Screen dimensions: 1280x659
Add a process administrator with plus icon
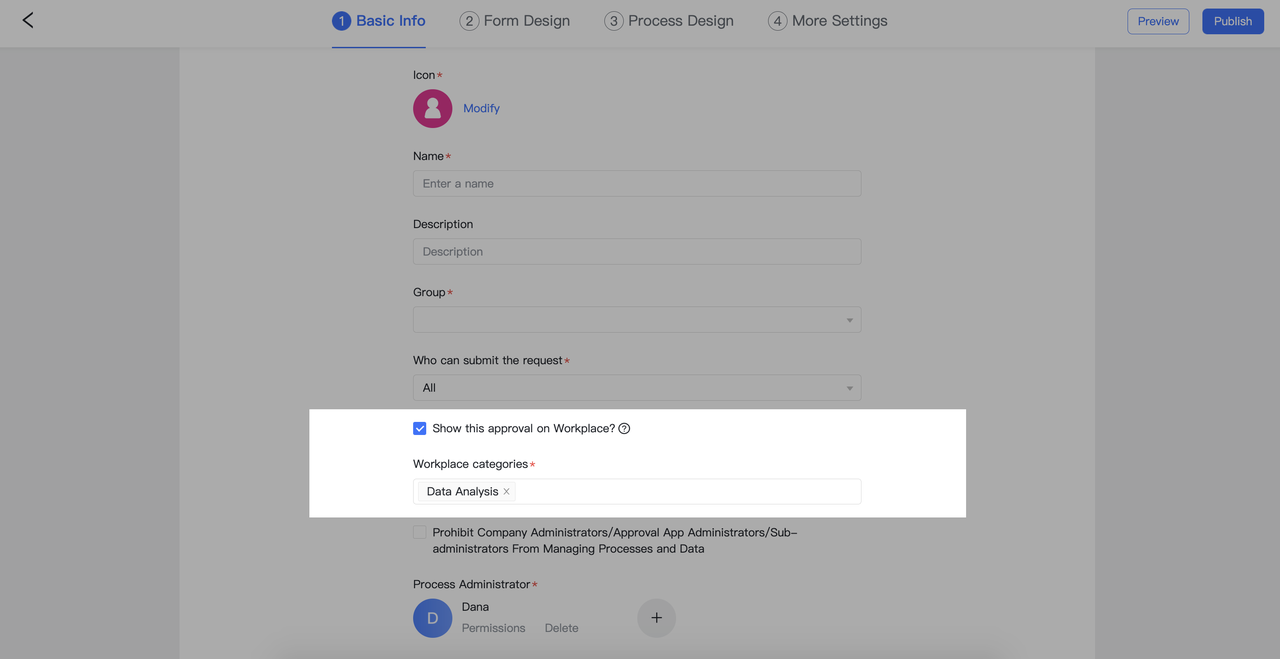pyautogui.click(x=656, y=618)
